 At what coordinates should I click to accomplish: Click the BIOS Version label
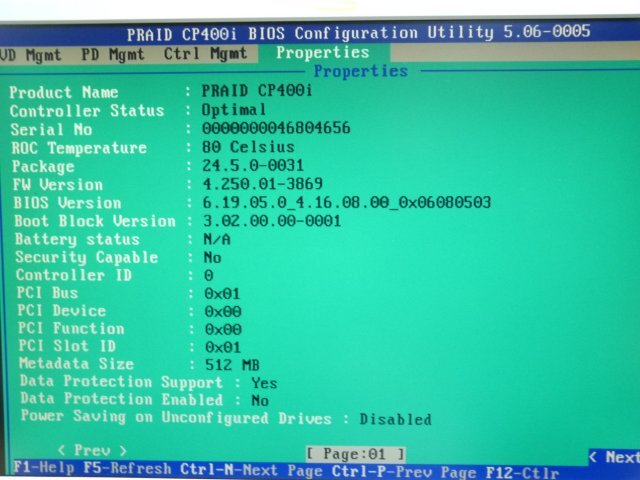(x=67, y=203)
